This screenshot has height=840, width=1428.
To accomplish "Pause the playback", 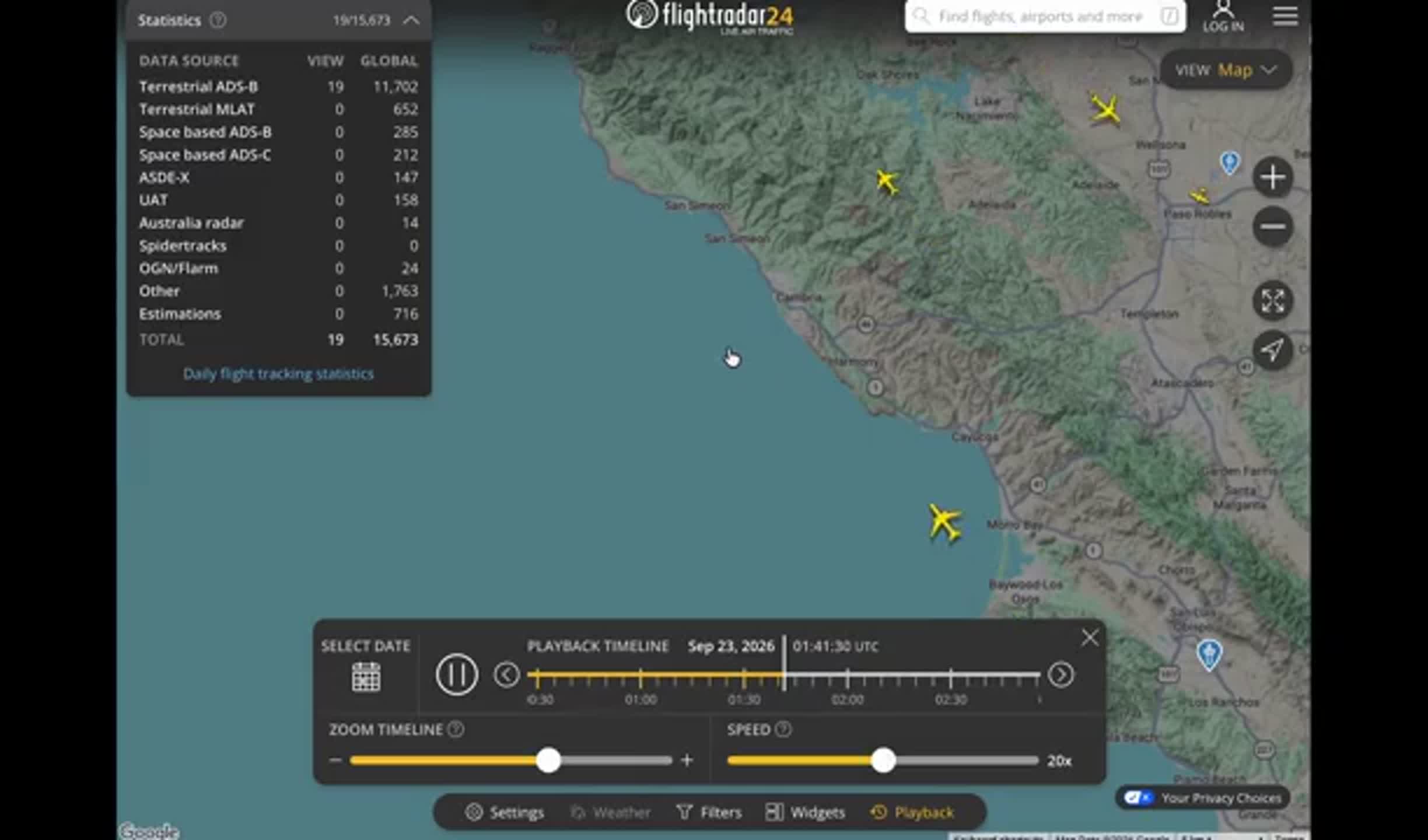I will (457, 675).
